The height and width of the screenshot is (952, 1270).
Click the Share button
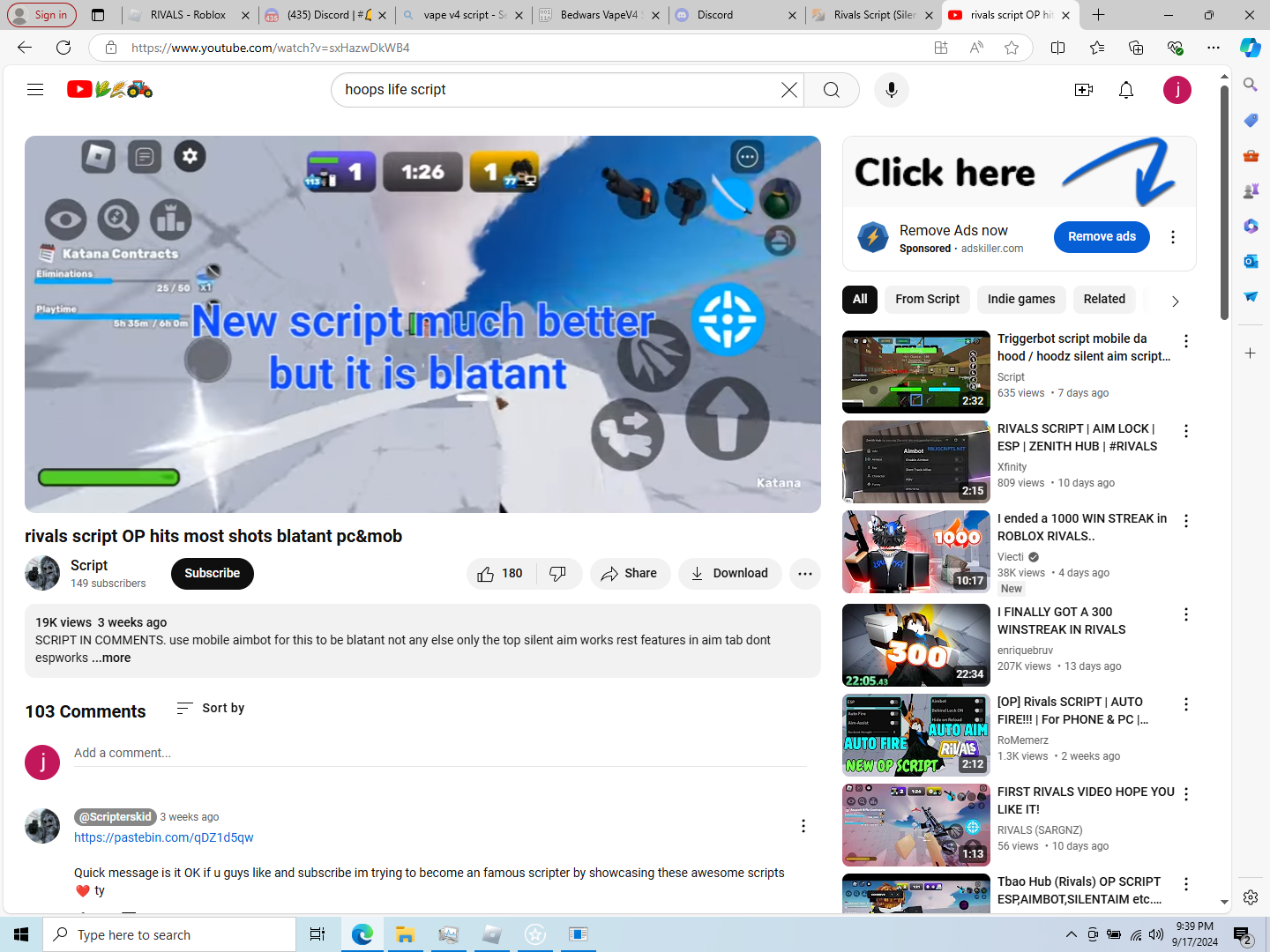tap(630, 574)
